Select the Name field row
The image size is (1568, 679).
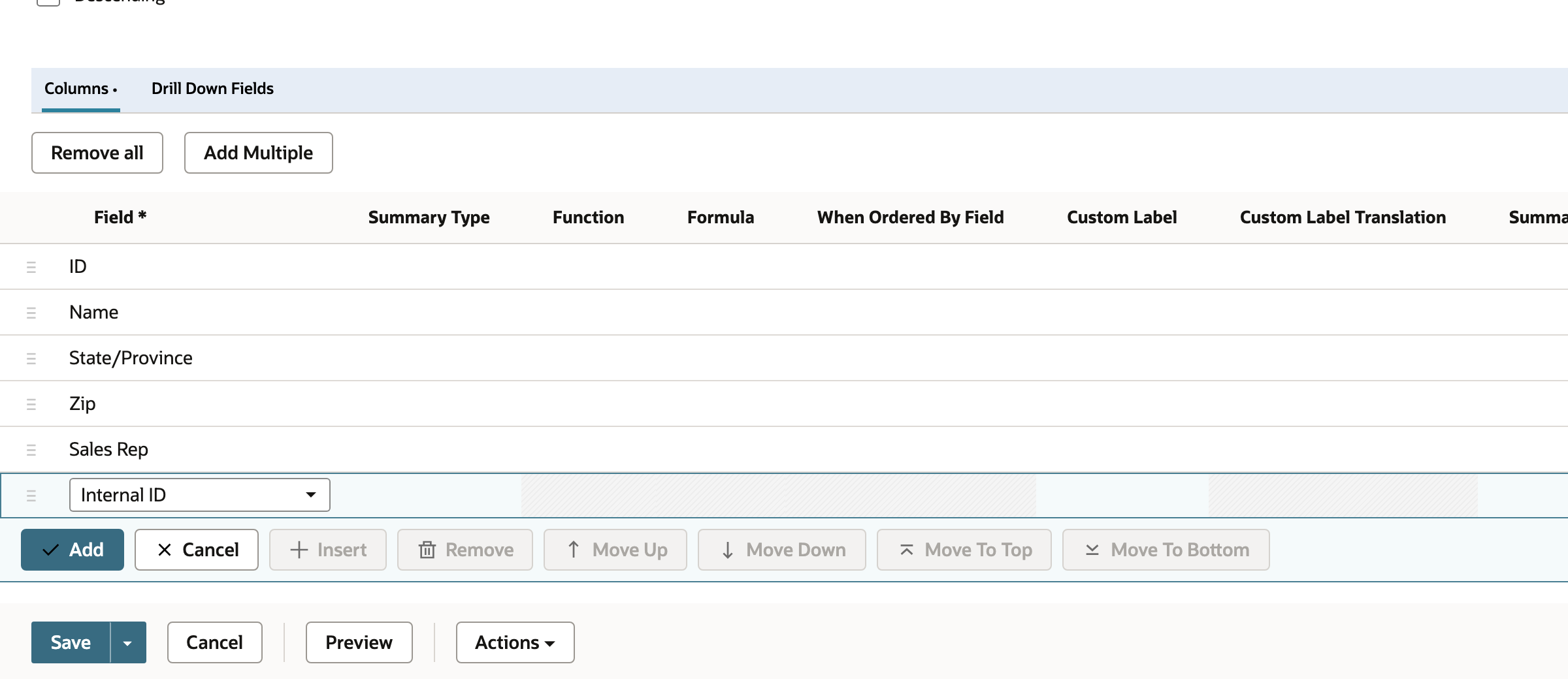coord(784,312)
